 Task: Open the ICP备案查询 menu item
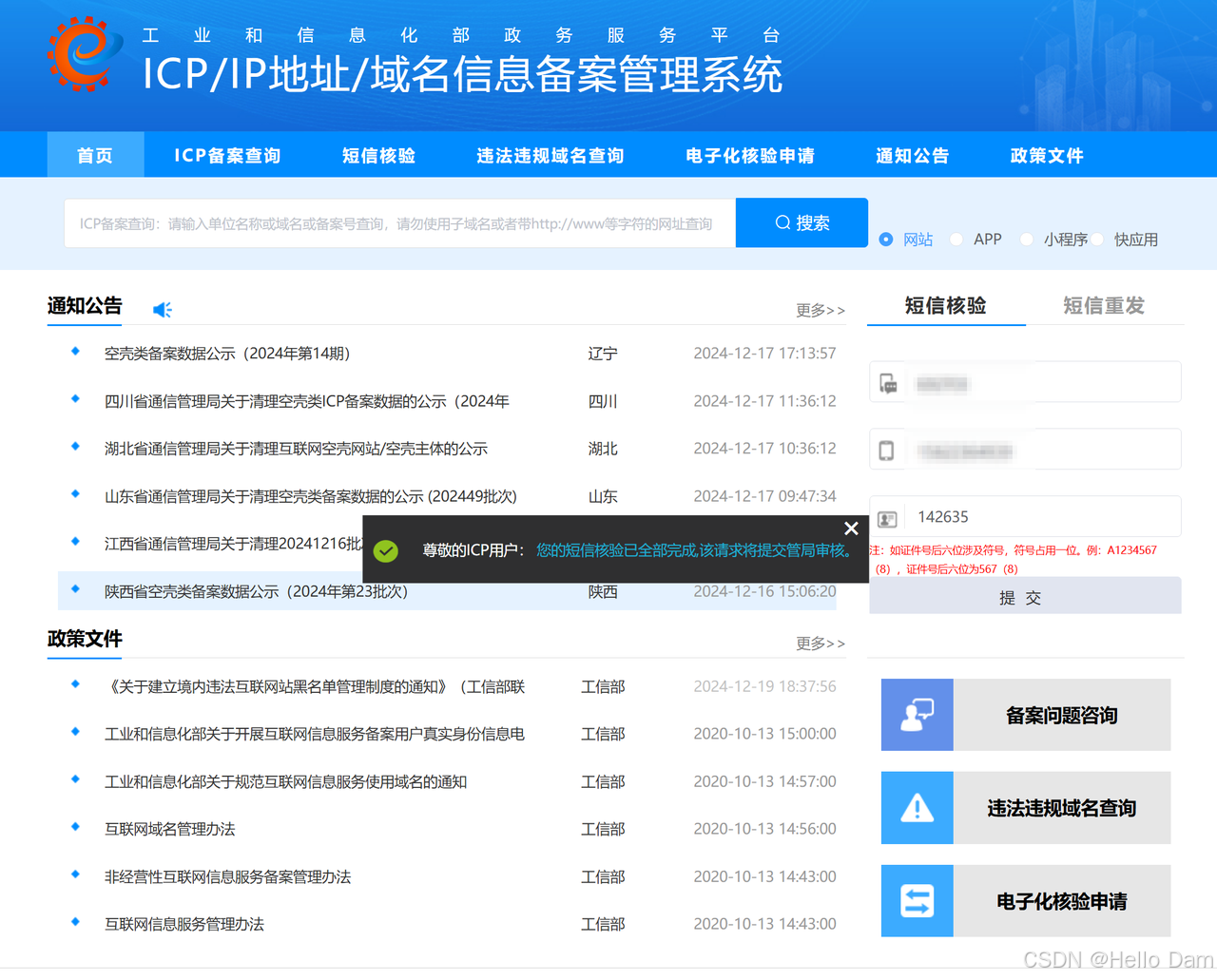coord(227,155)
